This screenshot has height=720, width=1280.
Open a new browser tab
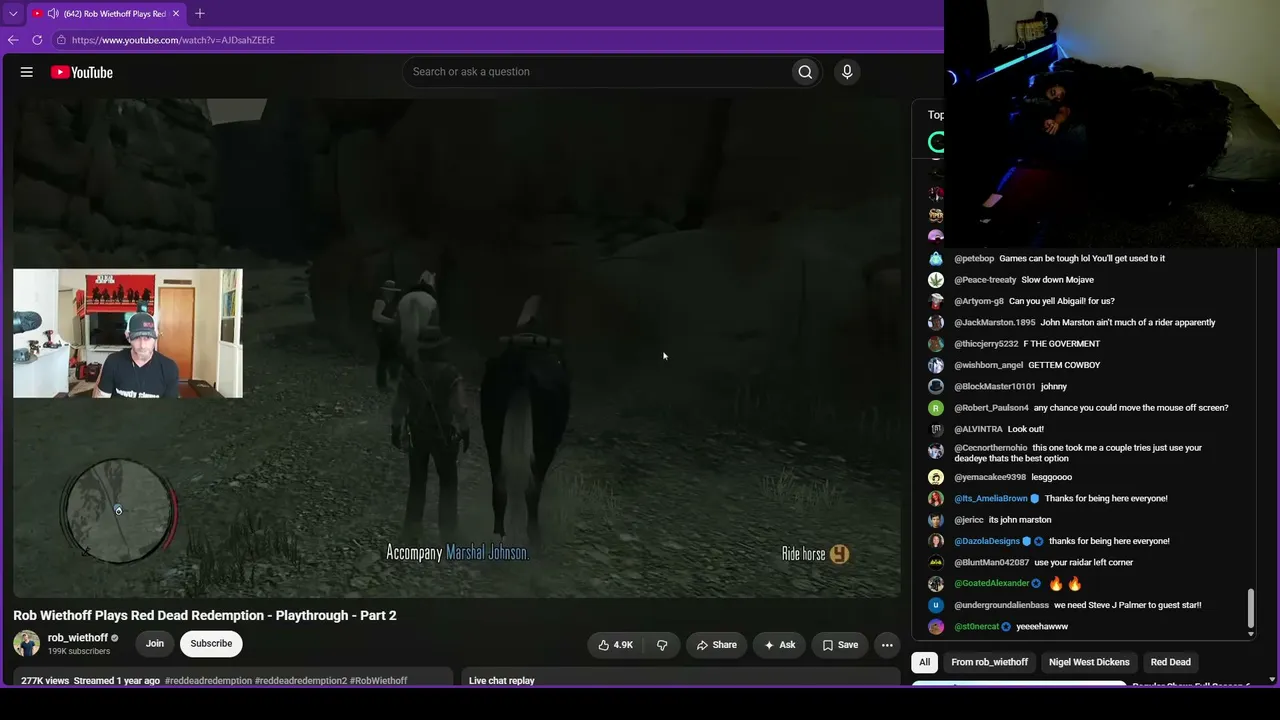(200, 13)
